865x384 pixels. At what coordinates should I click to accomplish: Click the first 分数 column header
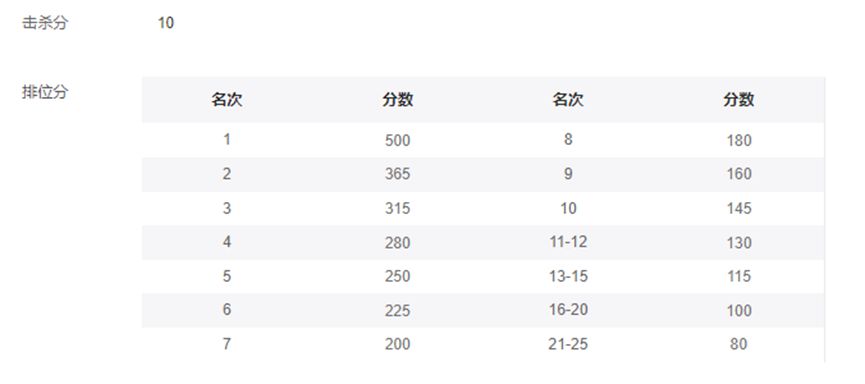point(398,100)
